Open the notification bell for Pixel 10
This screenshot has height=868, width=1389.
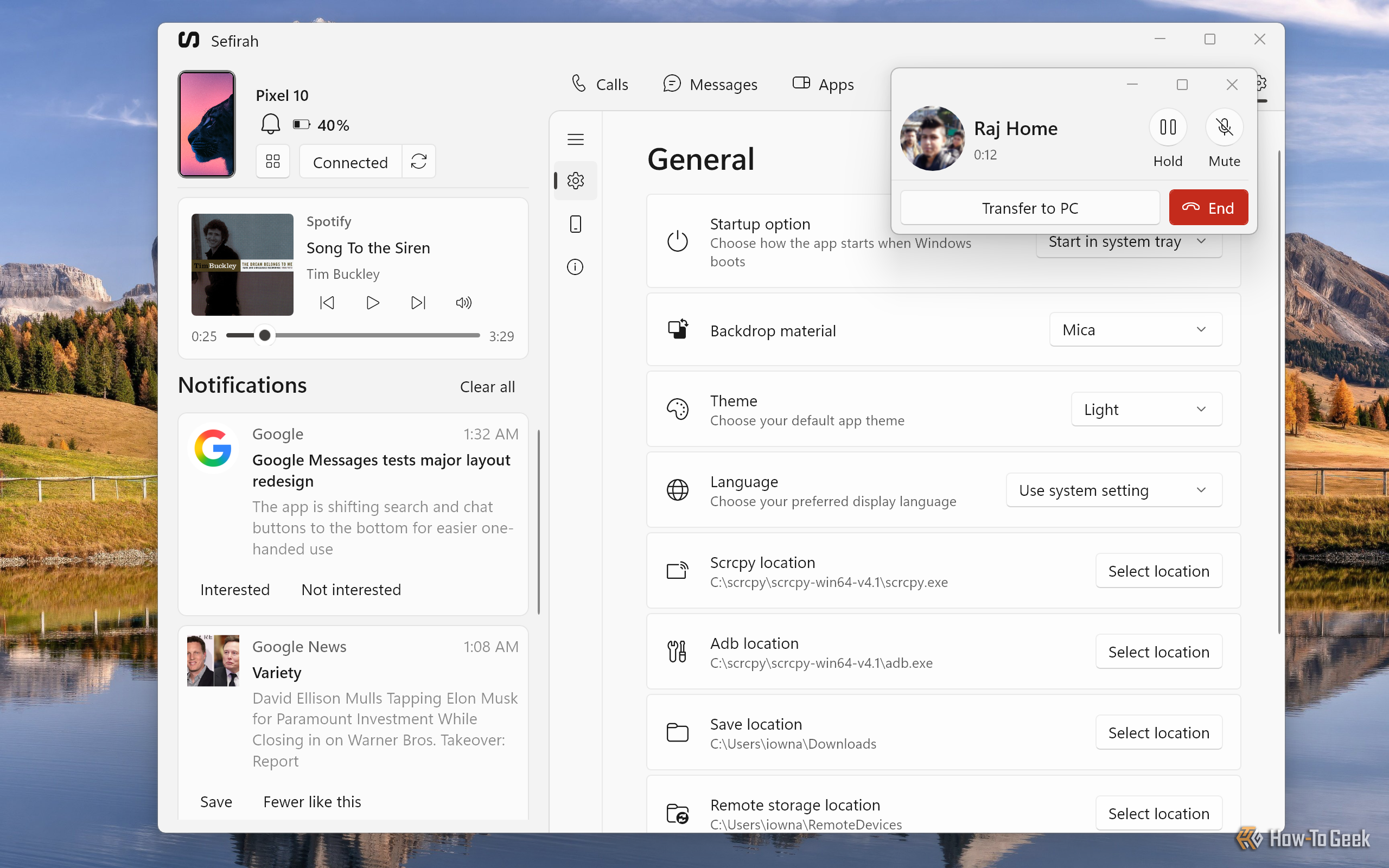270,125
